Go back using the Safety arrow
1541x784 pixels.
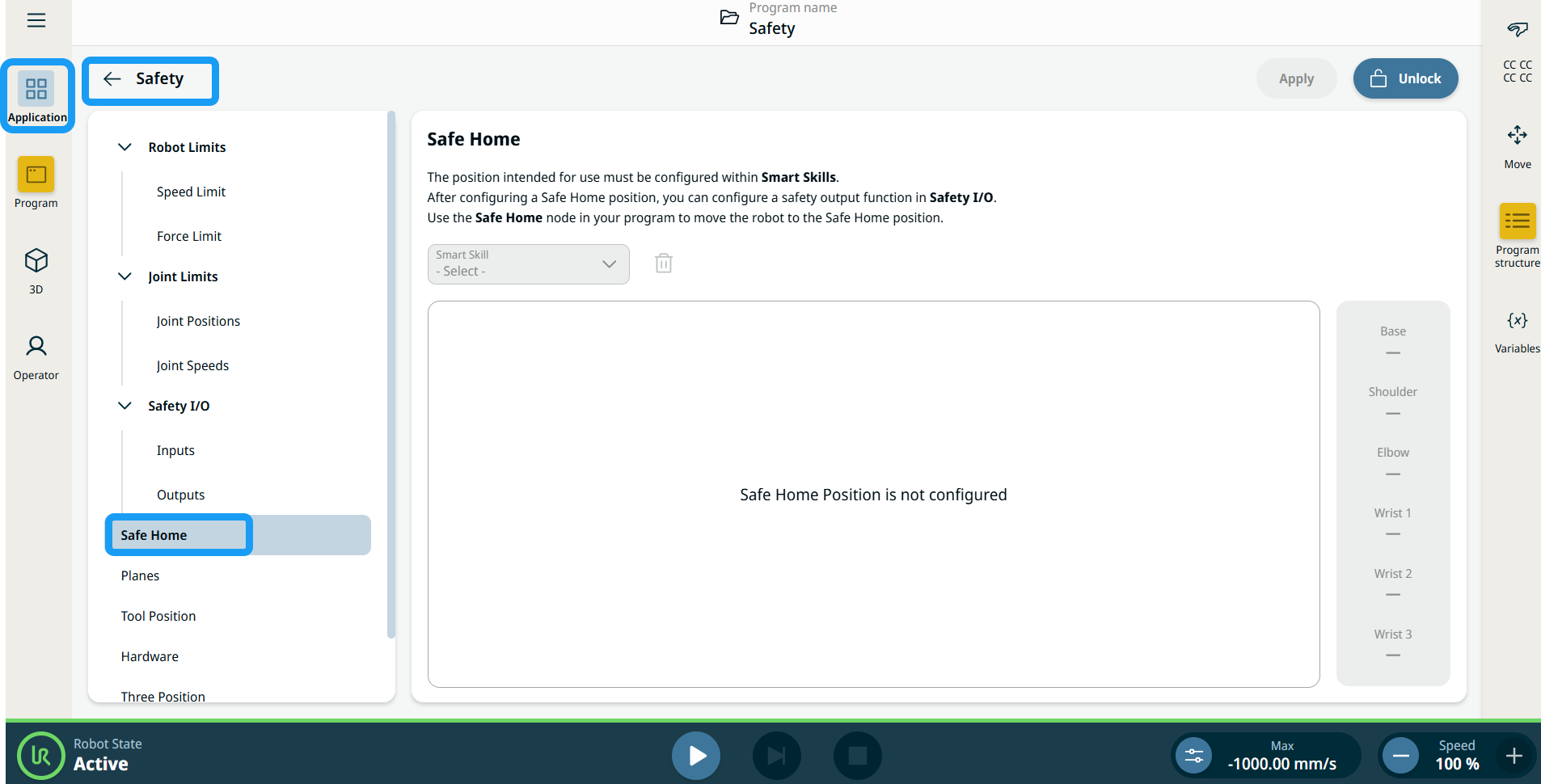(112, 79)
